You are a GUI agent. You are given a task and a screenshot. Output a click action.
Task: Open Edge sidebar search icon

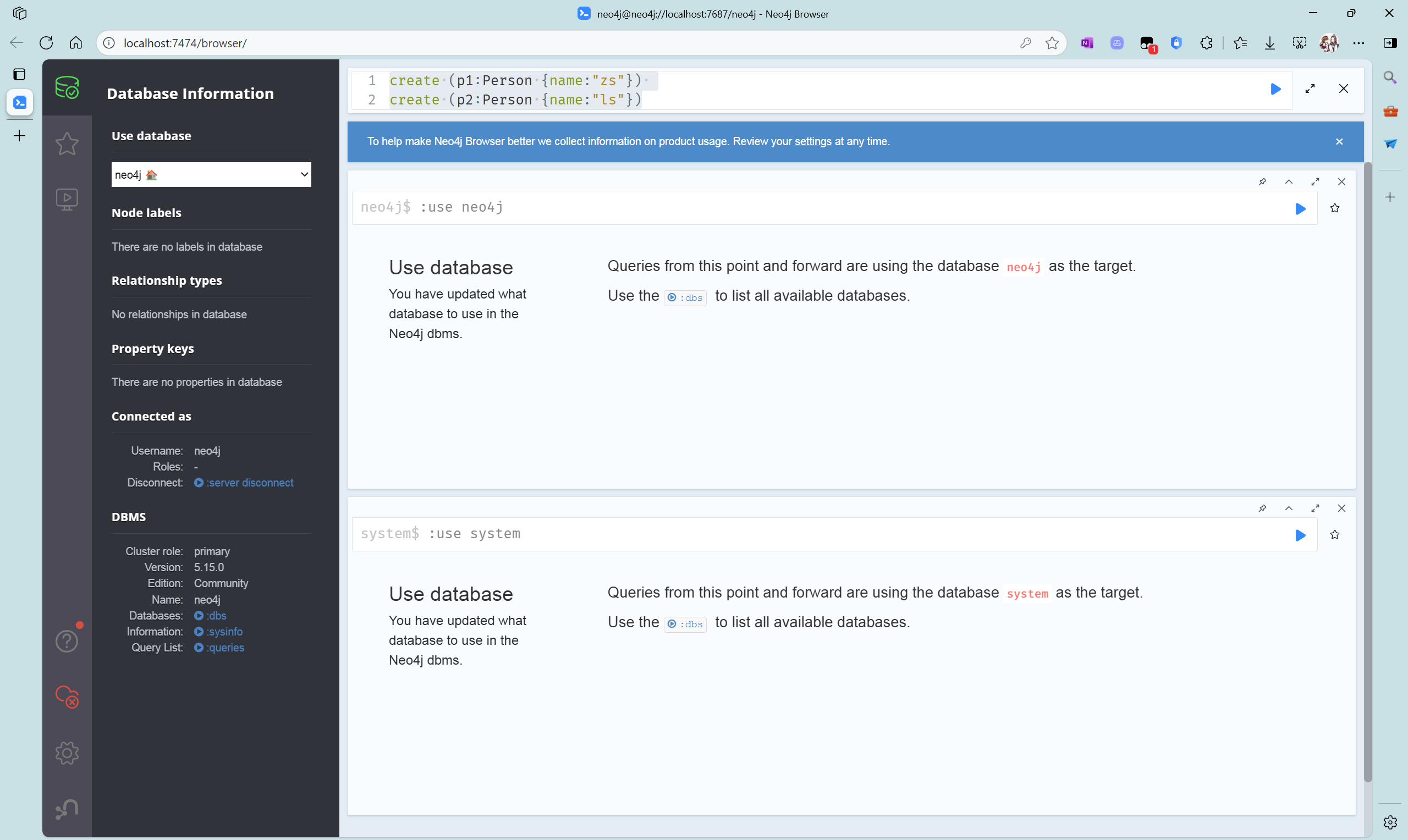click(x=1390, y=77)
